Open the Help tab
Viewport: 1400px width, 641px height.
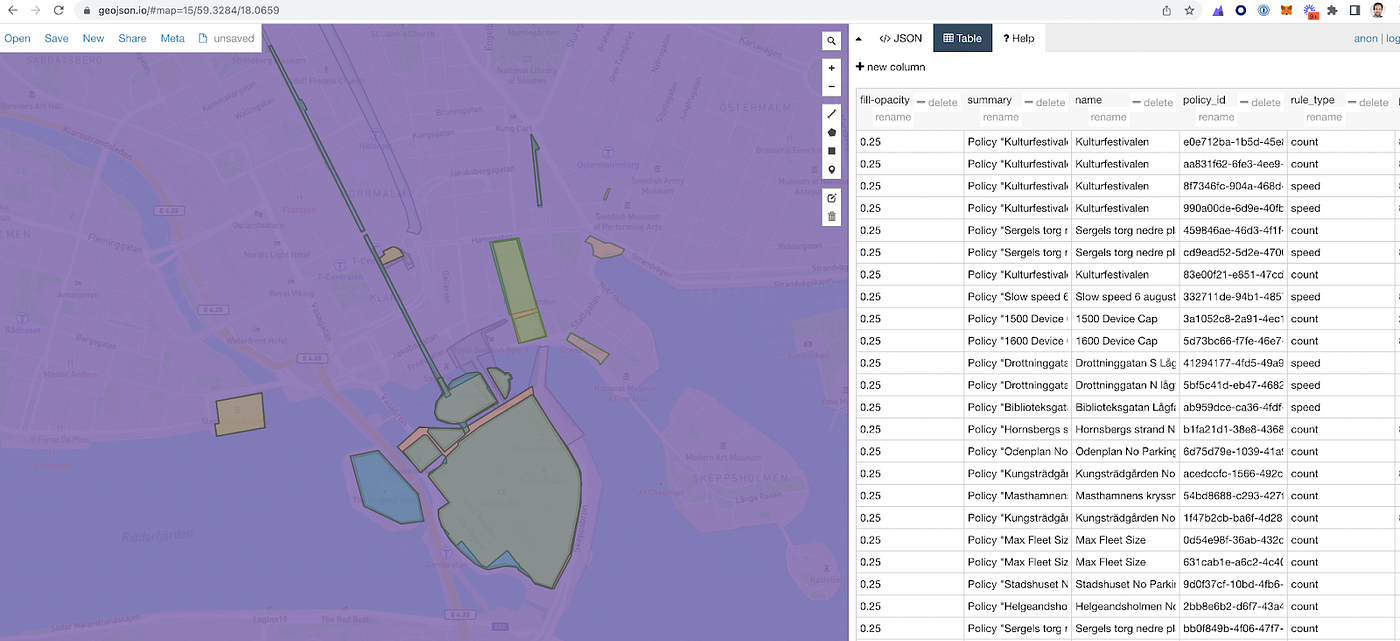[x=1018, y=39]
